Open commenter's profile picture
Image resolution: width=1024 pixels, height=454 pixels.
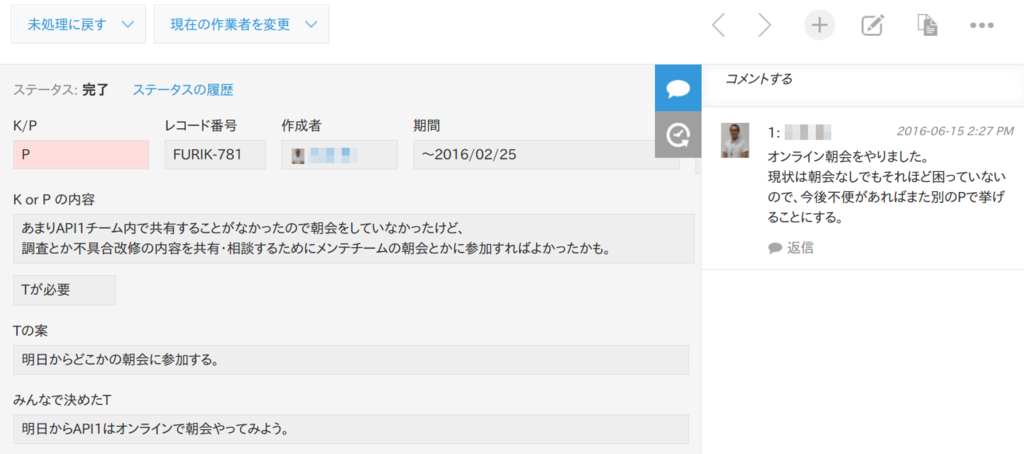pos(735,140)
